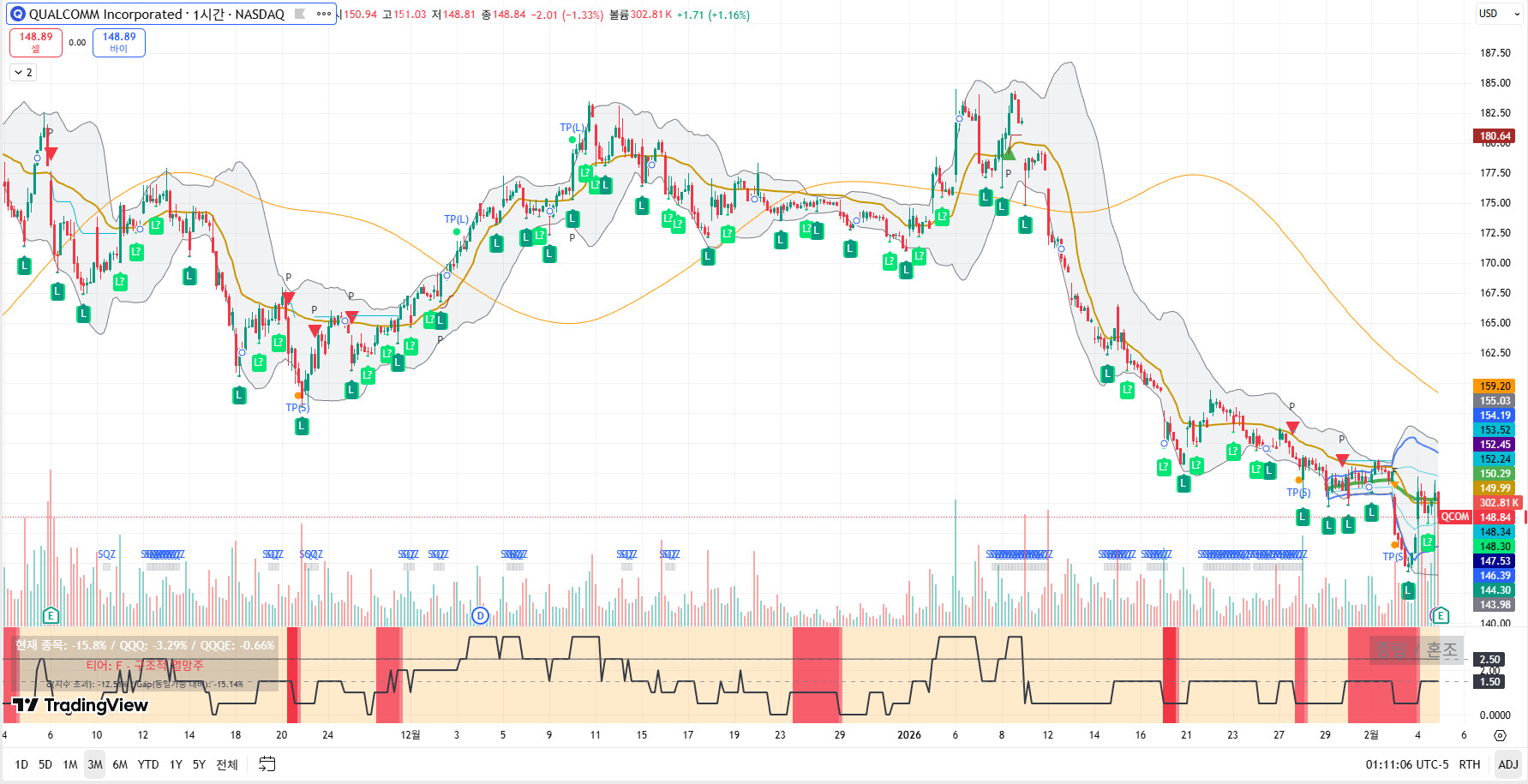The height and width of the screenshot is (784, 1528).
Task: Click the earnings E marker at chart right edge
Action: [x=1441, y=615]
